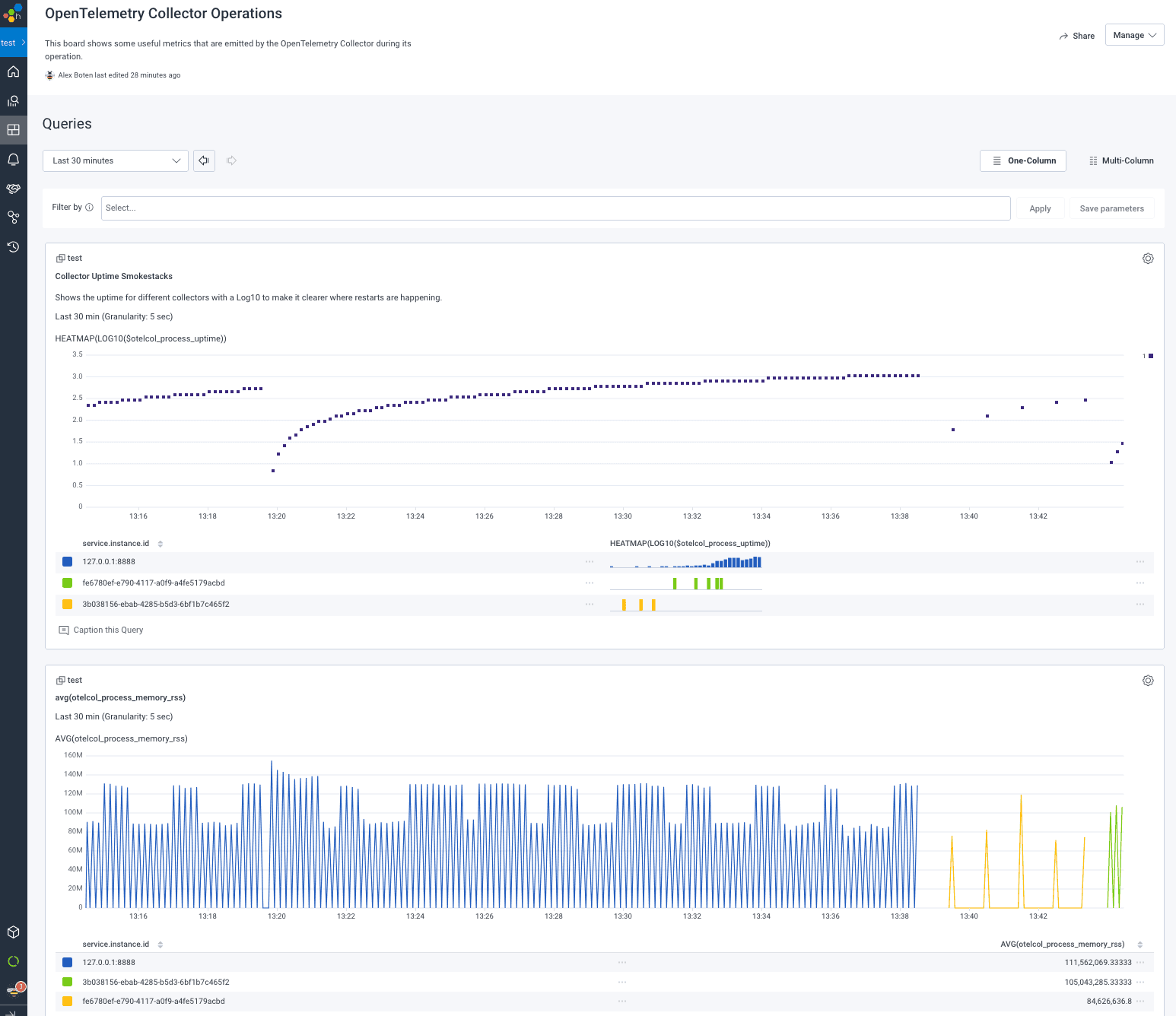Open row options for 127.0.0.1:8888 uptime row

coord(590,562)
